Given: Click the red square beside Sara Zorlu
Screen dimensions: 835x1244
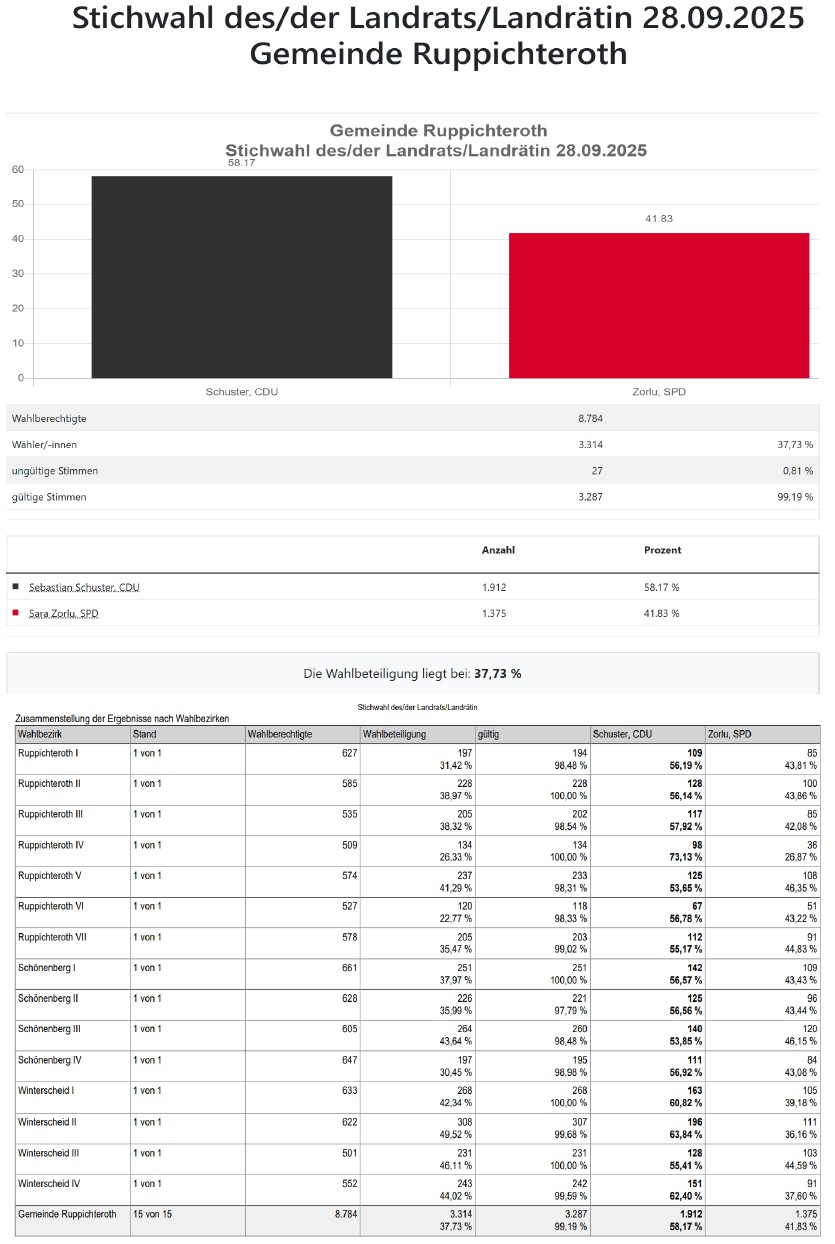Looking at the screenshot, I should (15, 612).
